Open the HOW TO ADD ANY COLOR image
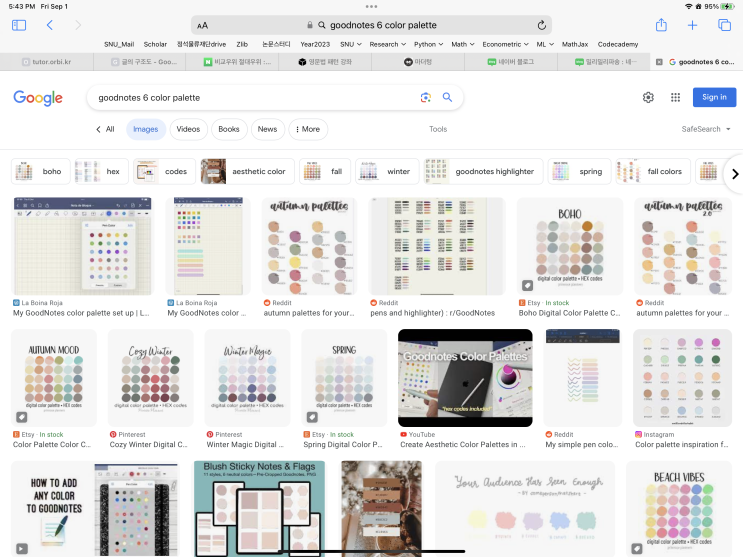This screenshot has height=557, width=743. click(x=95, y=508)
